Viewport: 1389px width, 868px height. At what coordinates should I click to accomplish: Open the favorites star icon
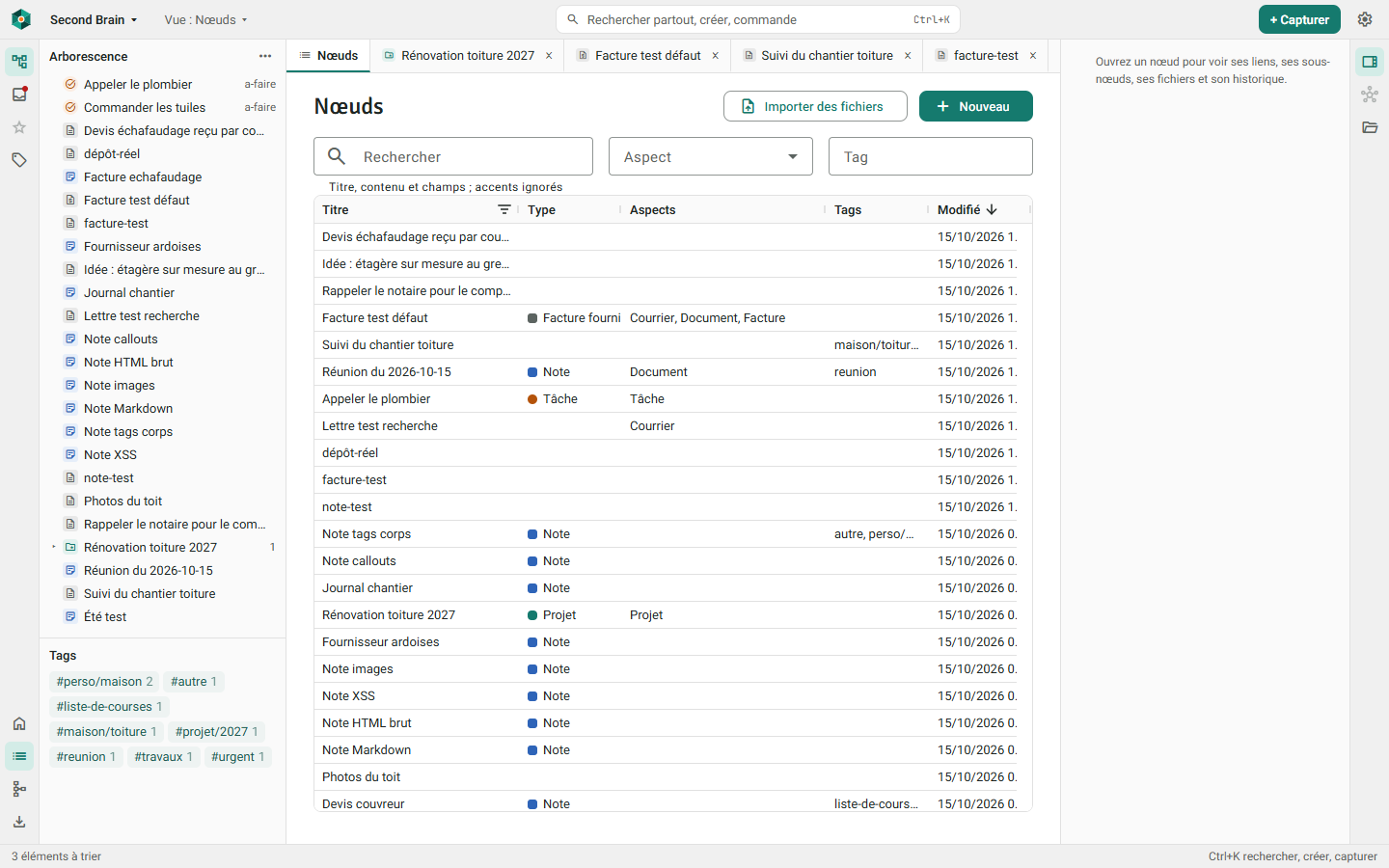pyautogui.click(x=19, y=127)
